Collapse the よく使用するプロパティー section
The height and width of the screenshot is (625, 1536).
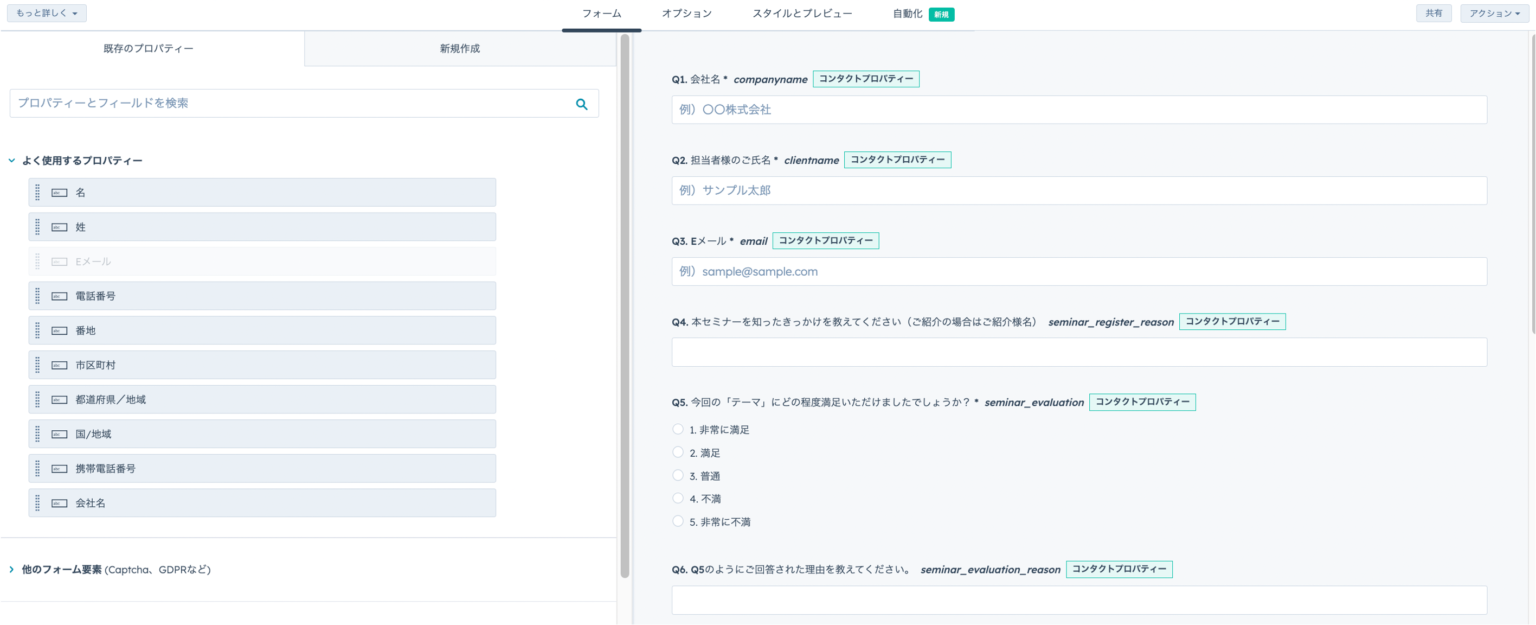click(12, 160)
